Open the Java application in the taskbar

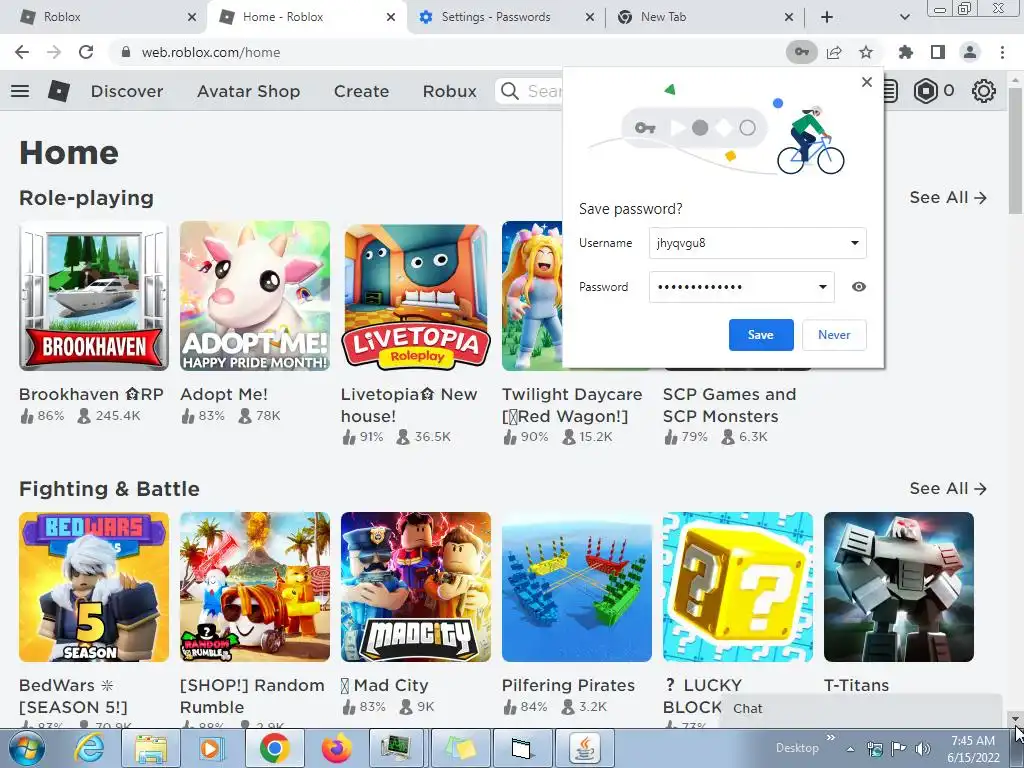tap(584, 748)
